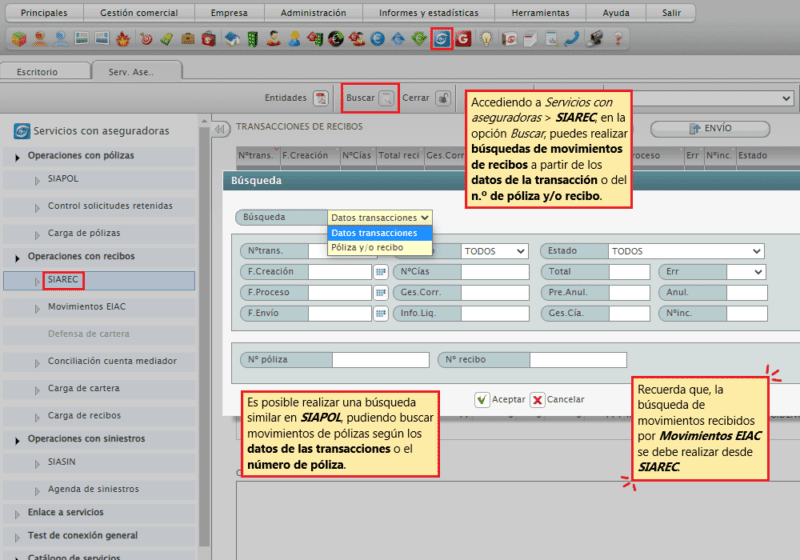The width and height of the screenshot is (800, 560).
Task: Open the Administración menu
Action: 313,13
